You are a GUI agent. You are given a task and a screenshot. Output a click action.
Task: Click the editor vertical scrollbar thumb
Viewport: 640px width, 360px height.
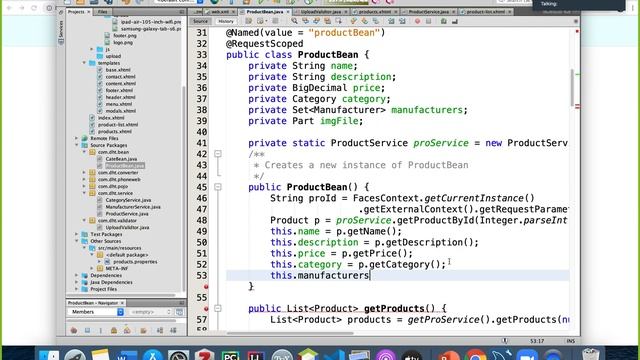572,88
